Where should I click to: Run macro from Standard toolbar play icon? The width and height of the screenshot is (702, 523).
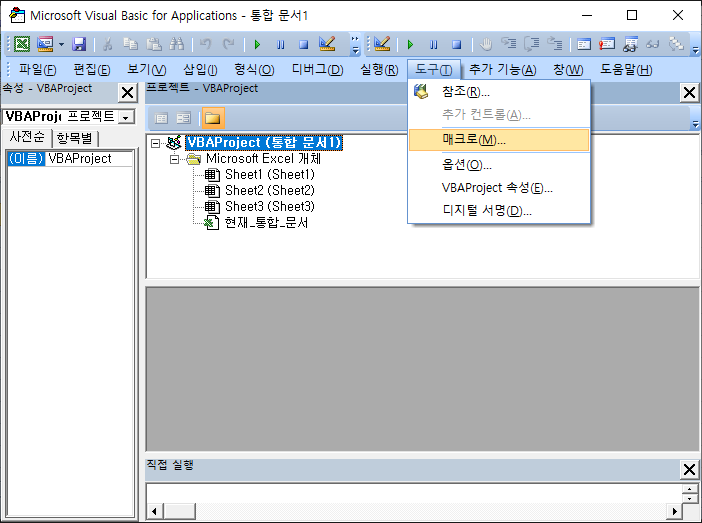(x=257, y=44)
